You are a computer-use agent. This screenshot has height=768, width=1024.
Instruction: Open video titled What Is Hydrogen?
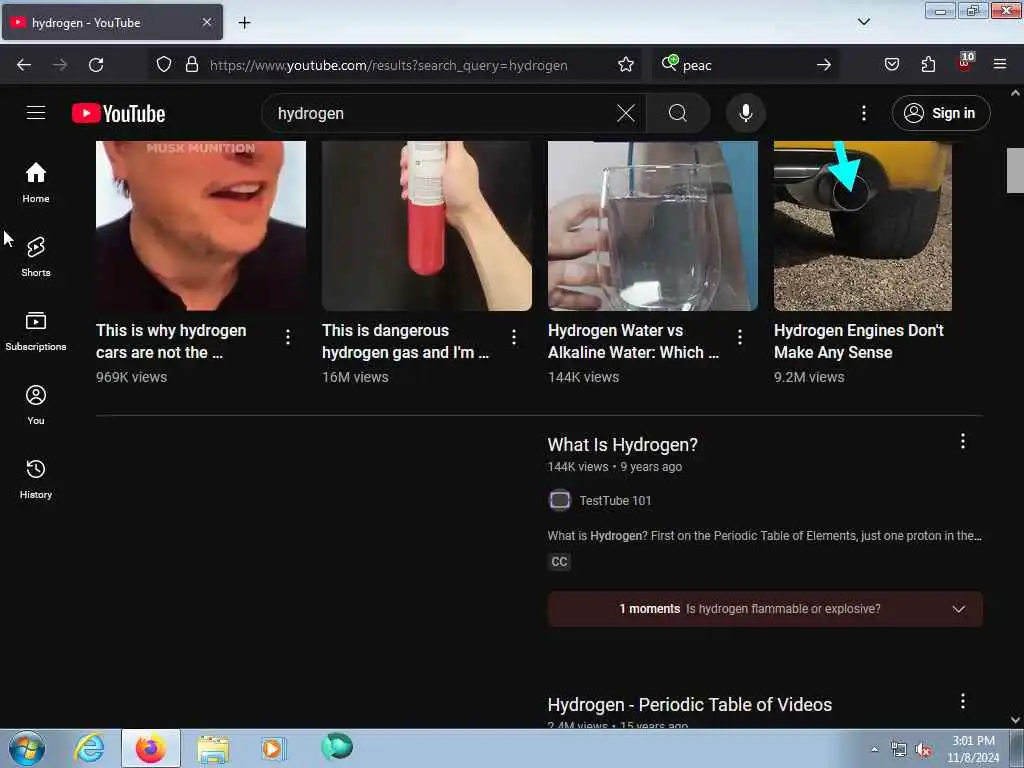pos(622,445)
